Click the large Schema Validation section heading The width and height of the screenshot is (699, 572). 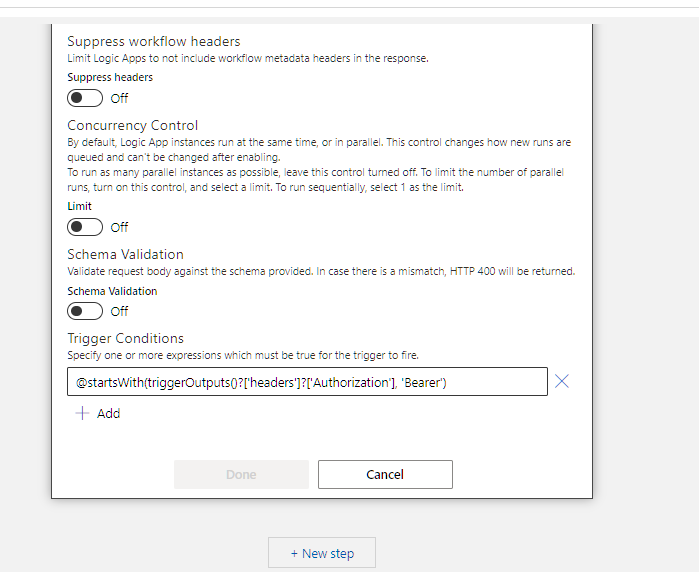pyautogui.click(x=125, y=255)
